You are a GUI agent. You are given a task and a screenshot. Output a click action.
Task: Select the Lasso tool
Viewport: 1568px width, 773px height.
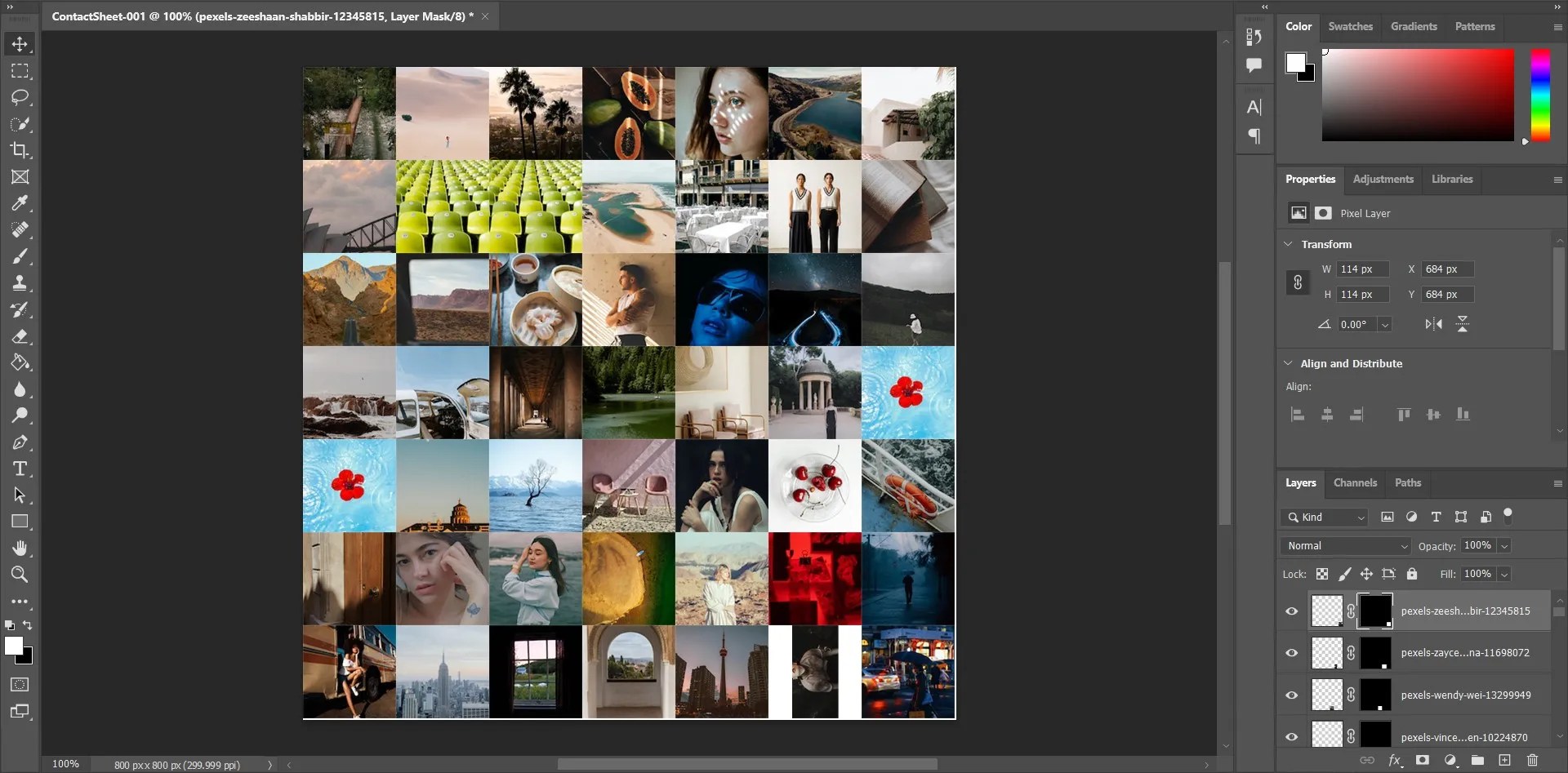tap(21, 97)
